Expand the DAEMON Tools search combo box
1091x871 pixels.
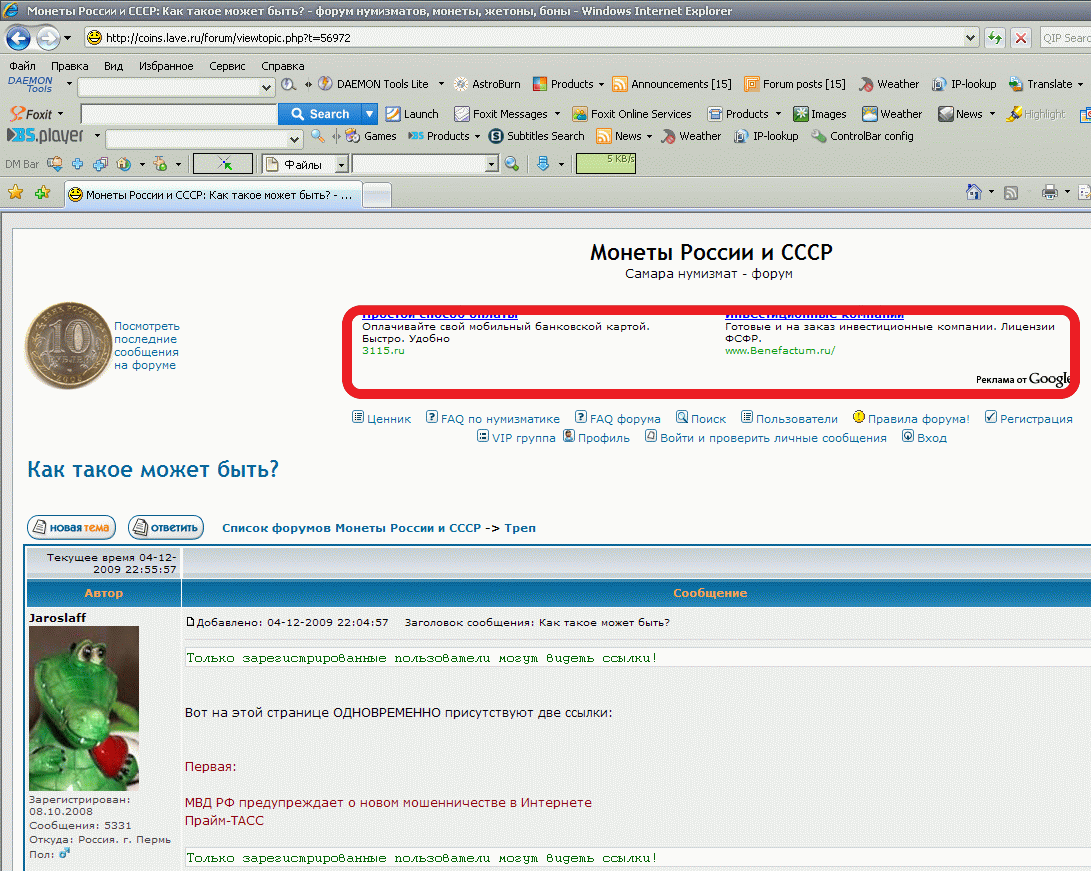click(x=266, y=87)
